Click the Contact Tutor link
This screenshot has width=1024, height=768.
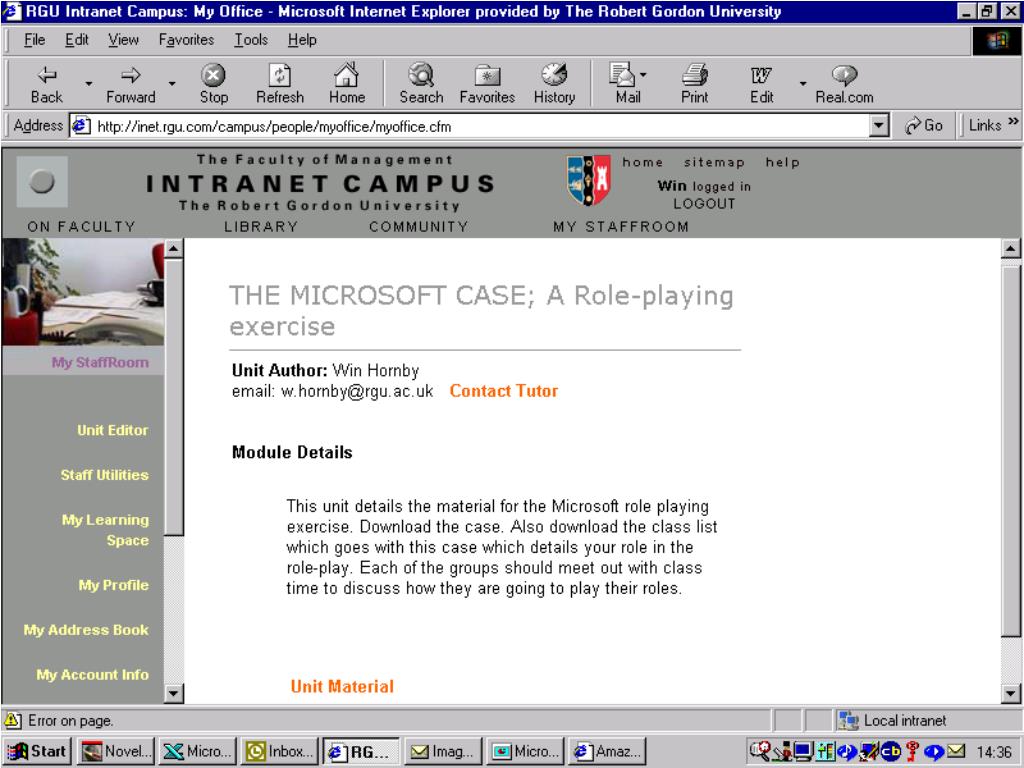504,391
